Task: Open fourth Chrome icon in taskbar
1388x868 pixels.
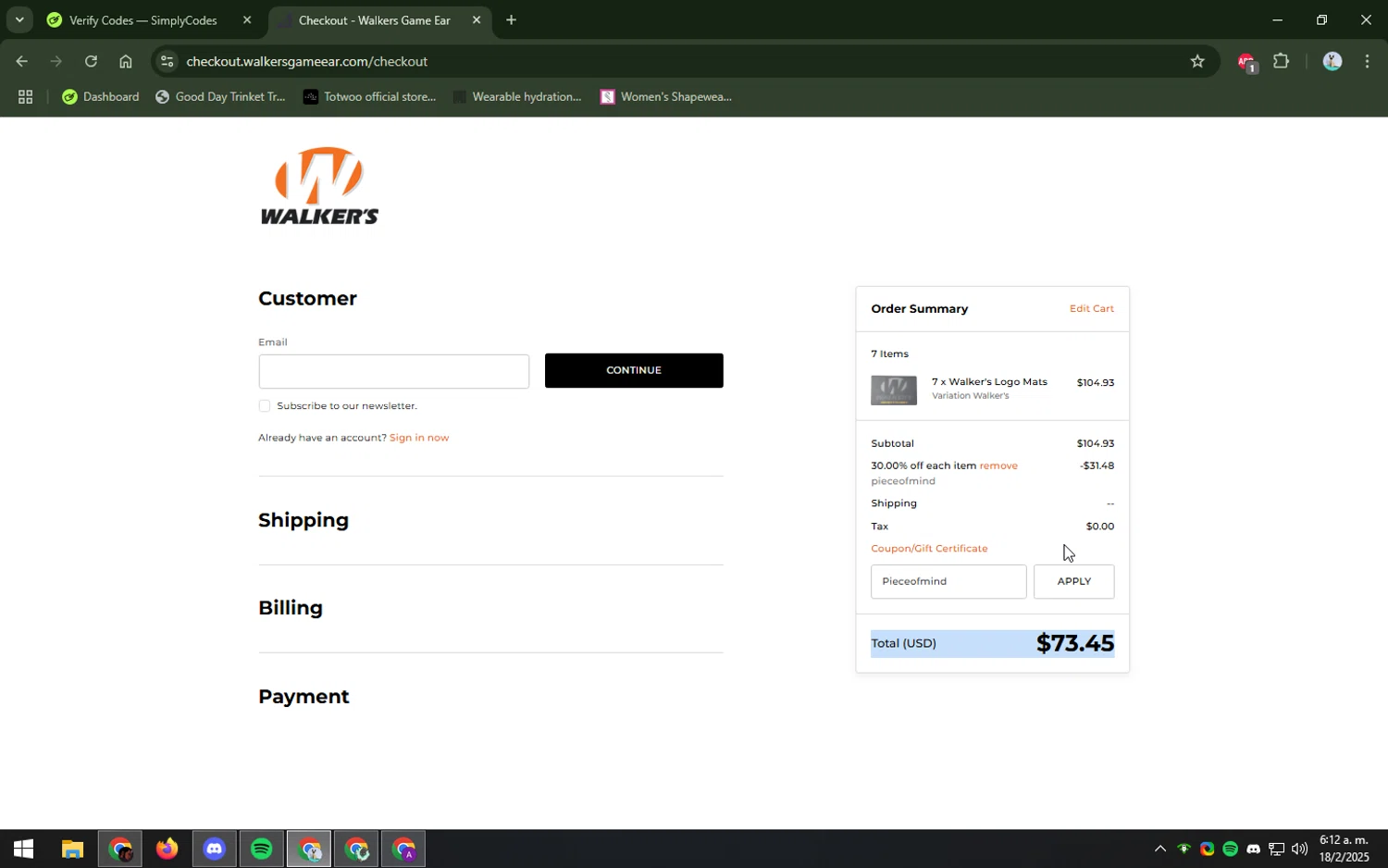Action: [403, 849]
